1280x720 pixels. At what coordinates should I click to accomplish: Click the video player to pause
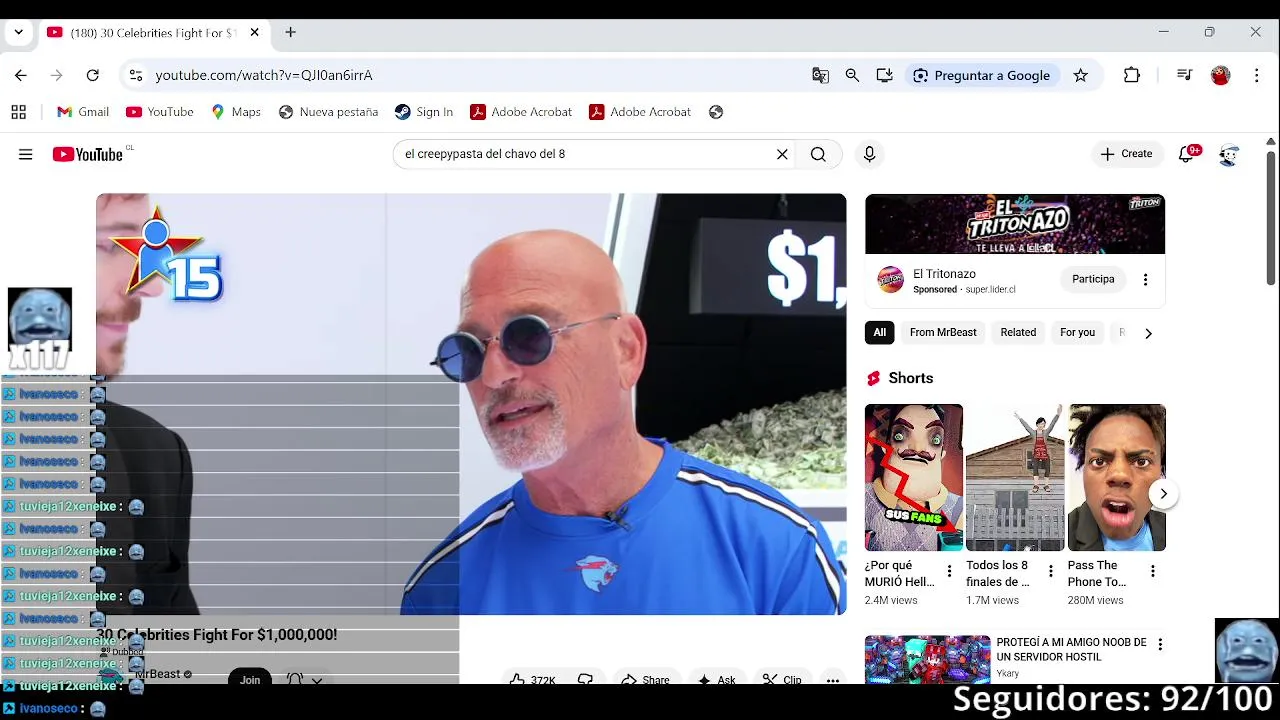[x=471, y=404]
